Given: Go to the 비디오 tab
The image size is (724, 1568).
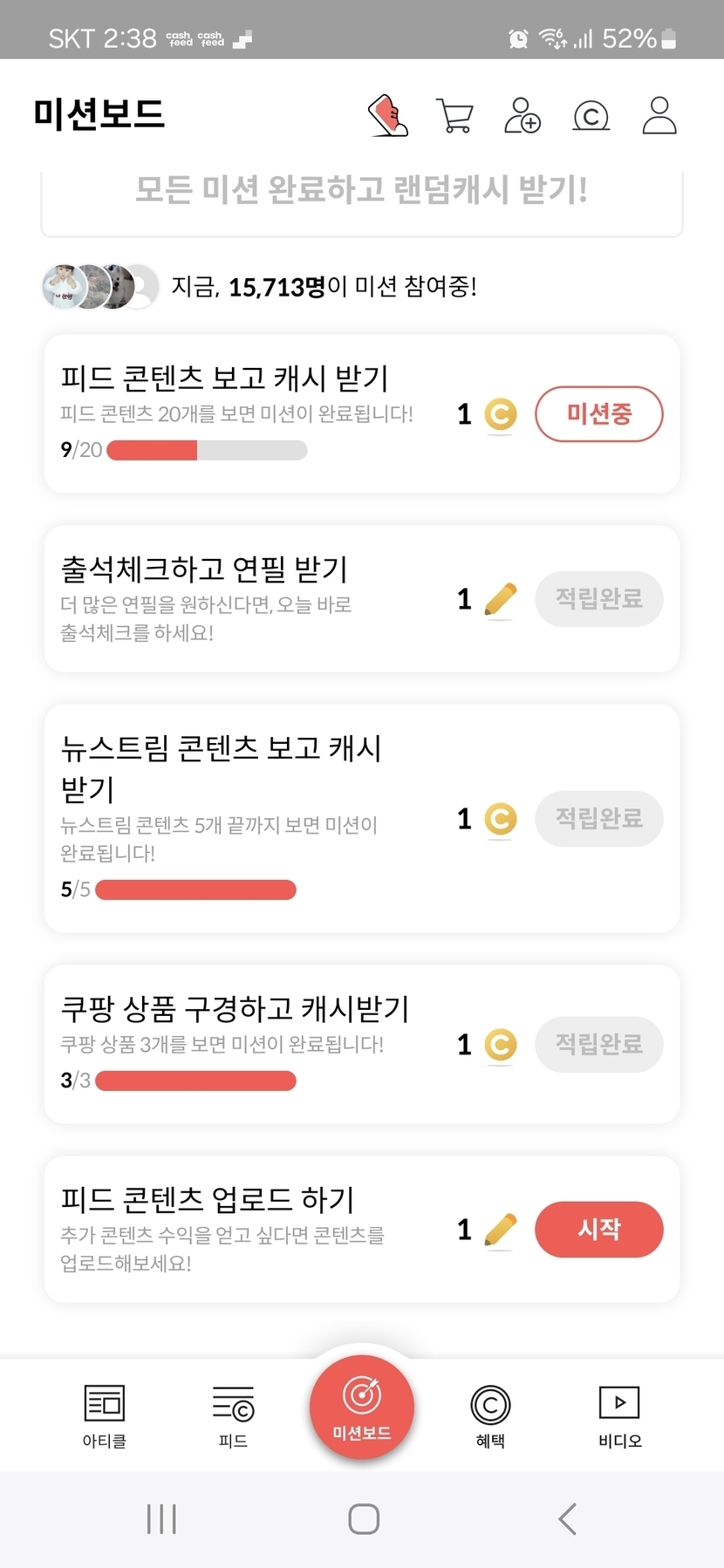Looking at the screenshot, I should tap(619, 1416).
